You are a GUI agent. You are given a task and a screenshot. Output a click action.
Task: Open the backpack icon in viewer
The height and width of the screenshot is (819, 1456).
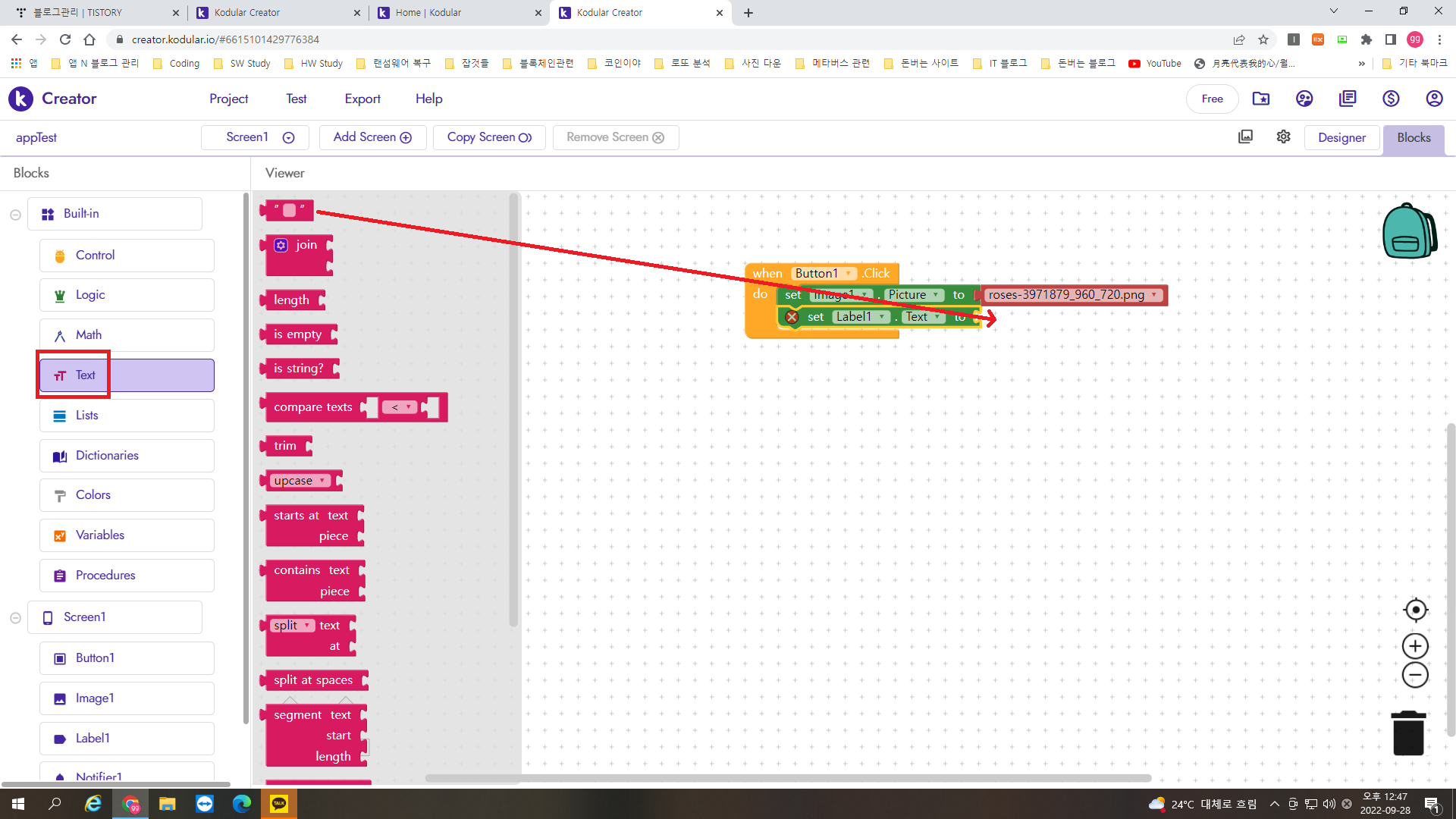coord(1408,232)
